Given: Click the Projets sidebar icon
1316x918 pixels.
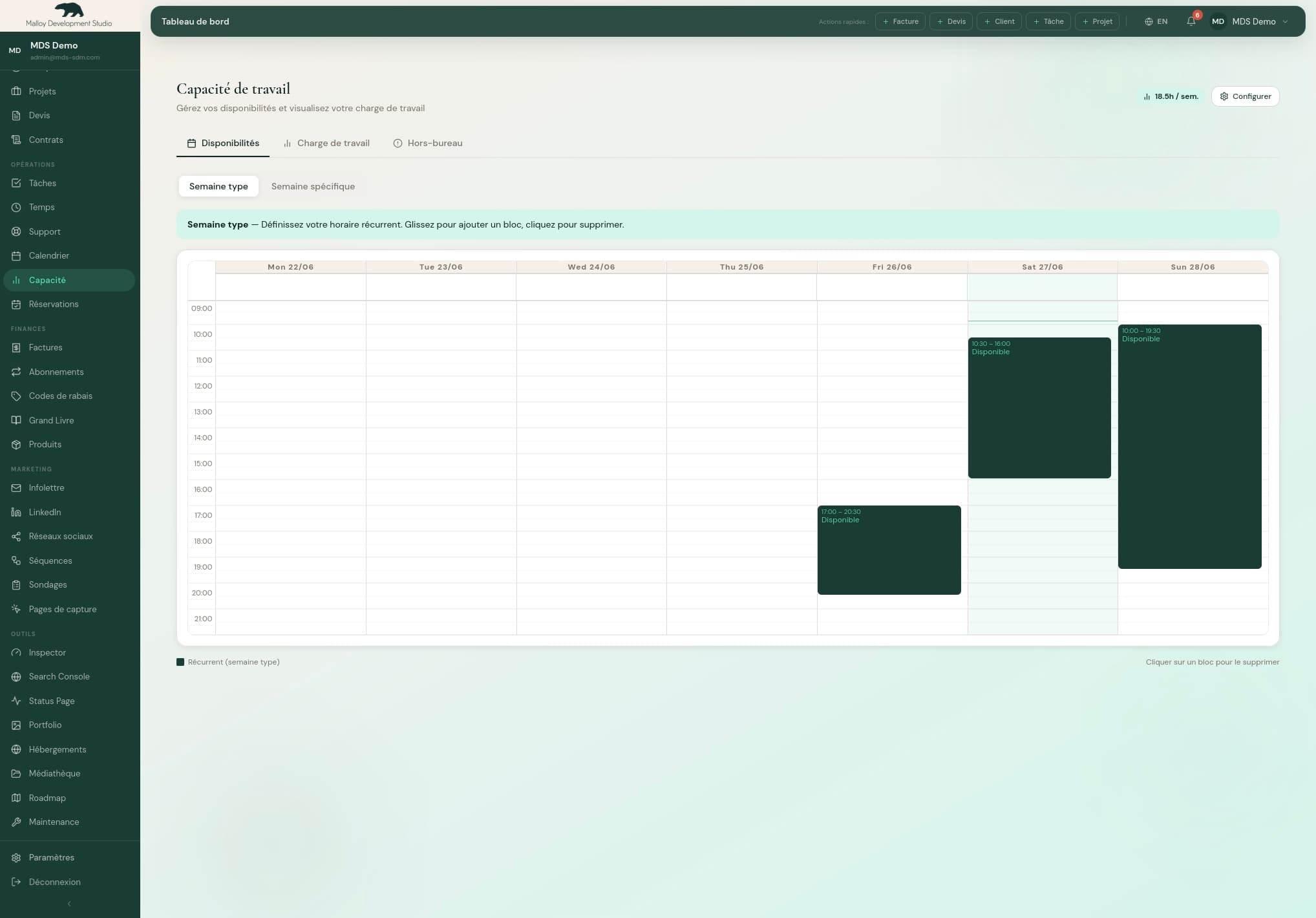Looking at the screenshot, I should pyautogui.click(x=16, y=91).
